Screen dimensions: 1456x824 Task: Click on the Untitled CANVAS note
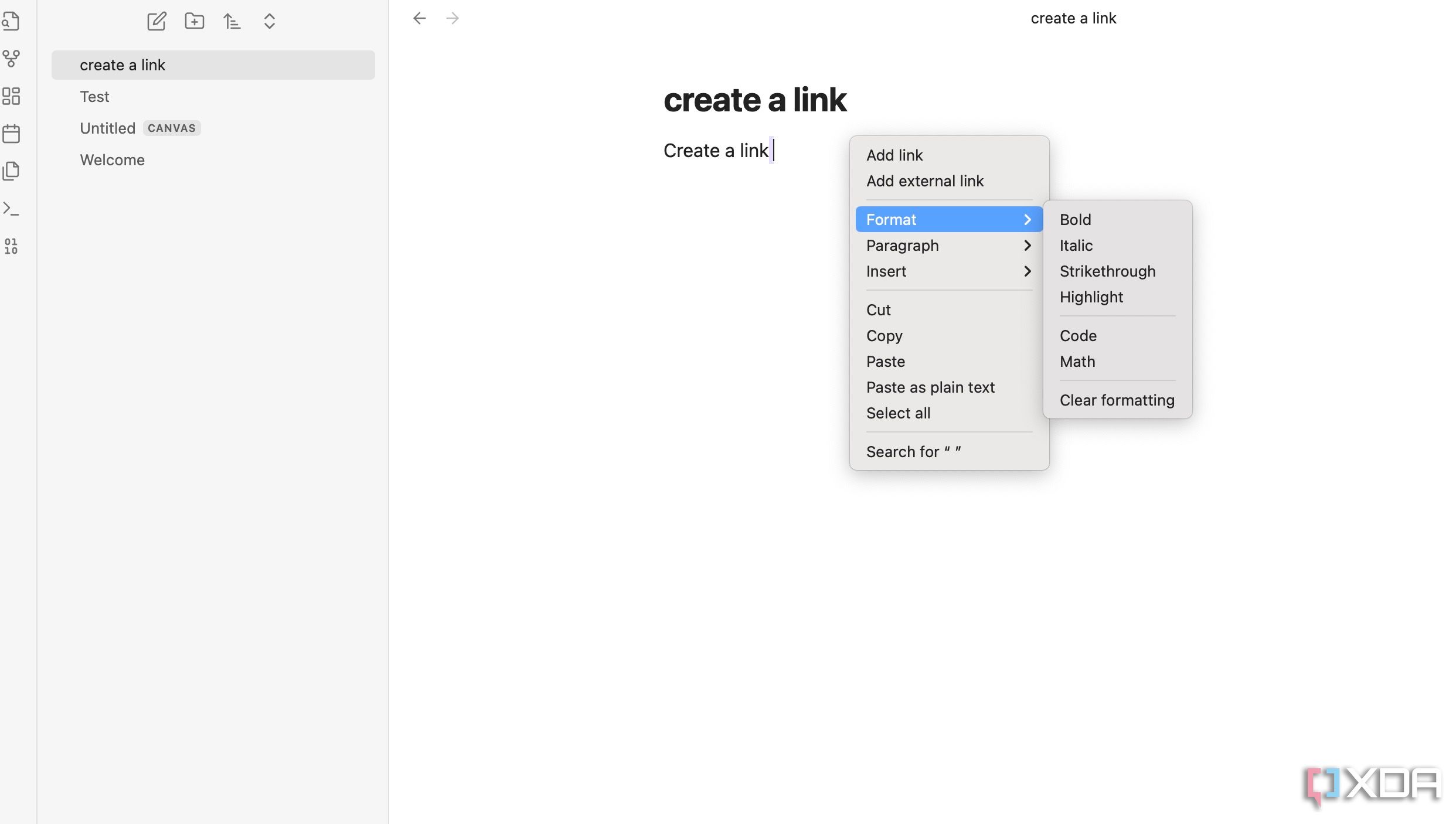[x=140, y=128]
